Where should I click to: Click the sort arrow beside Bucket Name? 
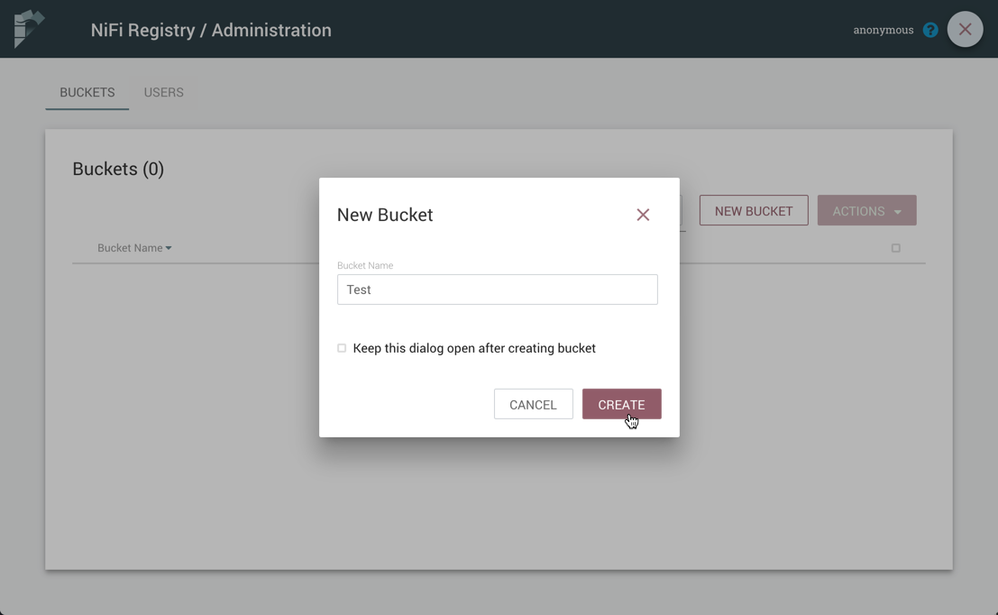pyautogui.click(x=167, y=247)
